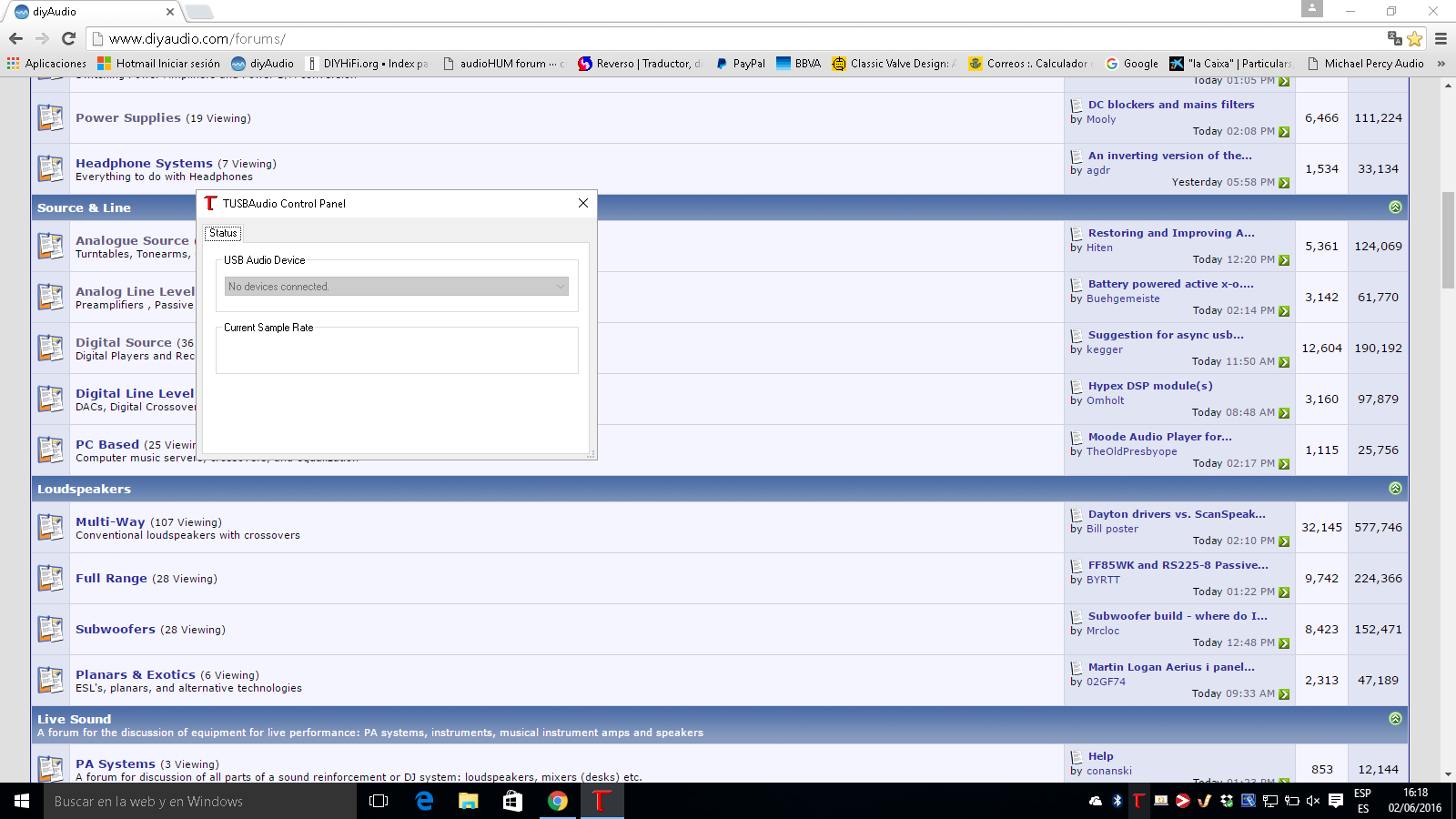Open thread Battery powered active x-o
The height and width of the screenshot is (819, 1456).
coord(1170,284)
